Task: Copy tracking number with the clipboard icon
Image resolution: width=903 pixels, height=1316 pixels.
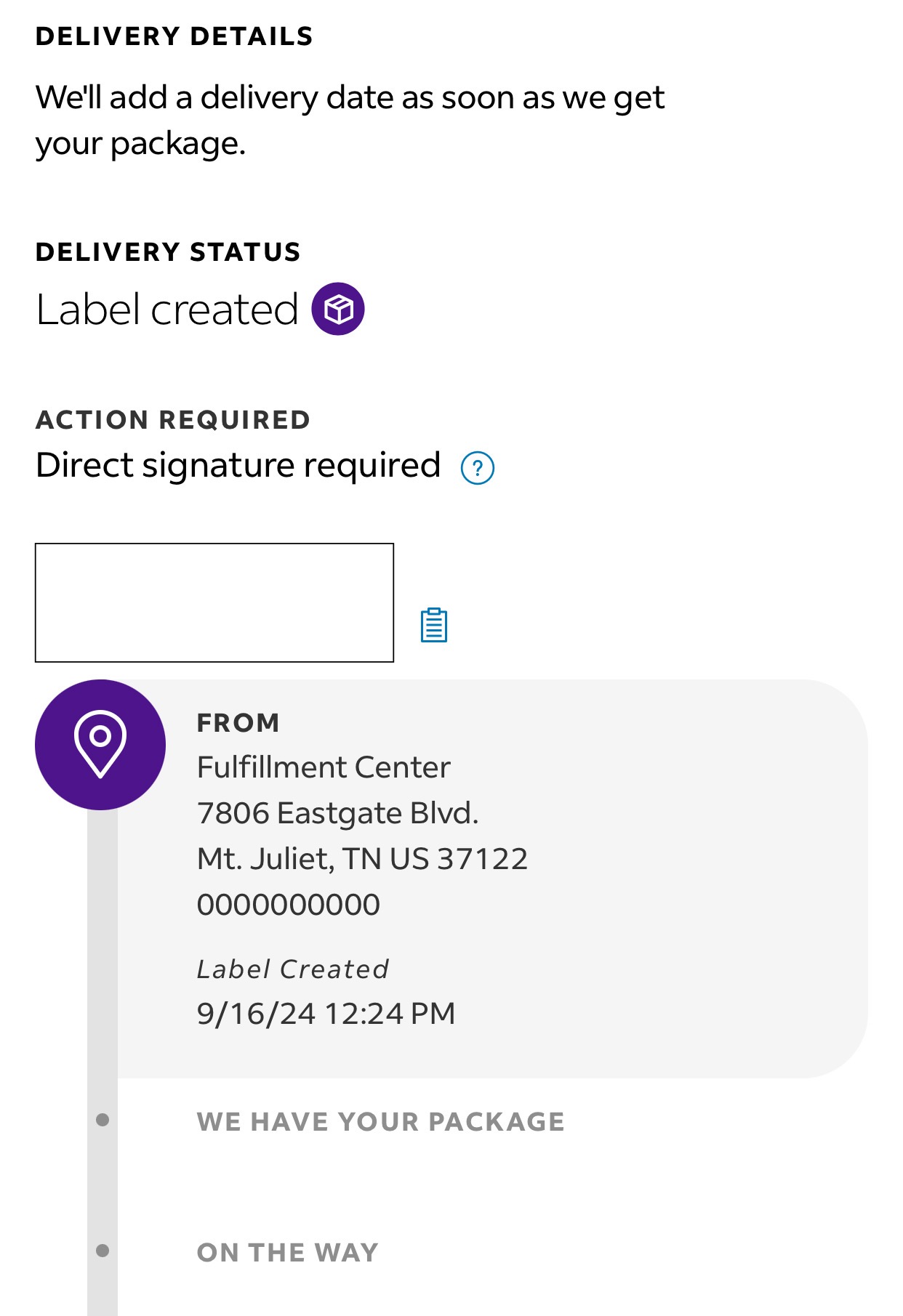Action: [434, 625]
